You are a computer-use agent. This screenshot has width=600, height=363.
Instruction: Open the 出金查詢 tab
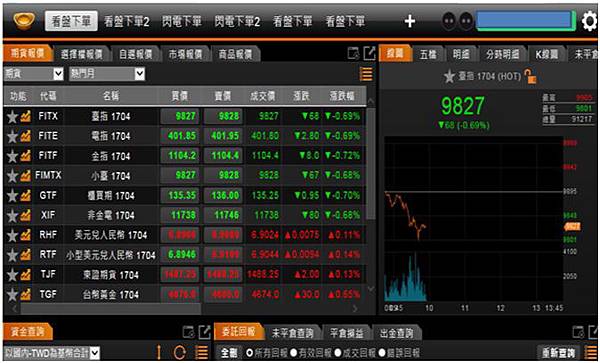coord(396,333)
